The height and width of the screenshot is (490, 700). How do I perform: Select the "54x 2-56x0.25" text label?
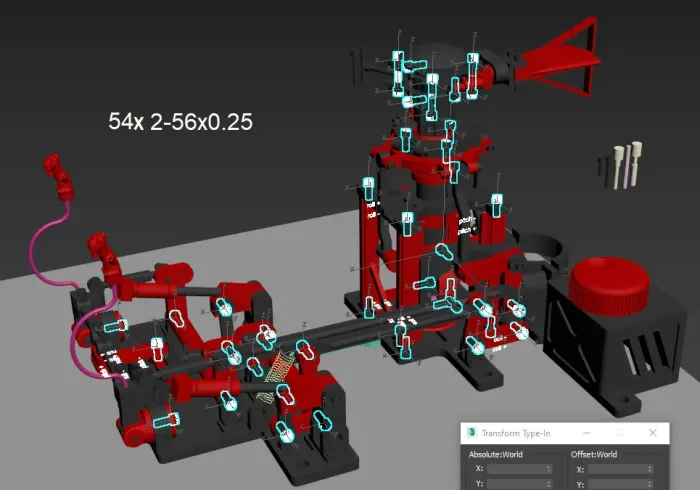tap(180, 122)
